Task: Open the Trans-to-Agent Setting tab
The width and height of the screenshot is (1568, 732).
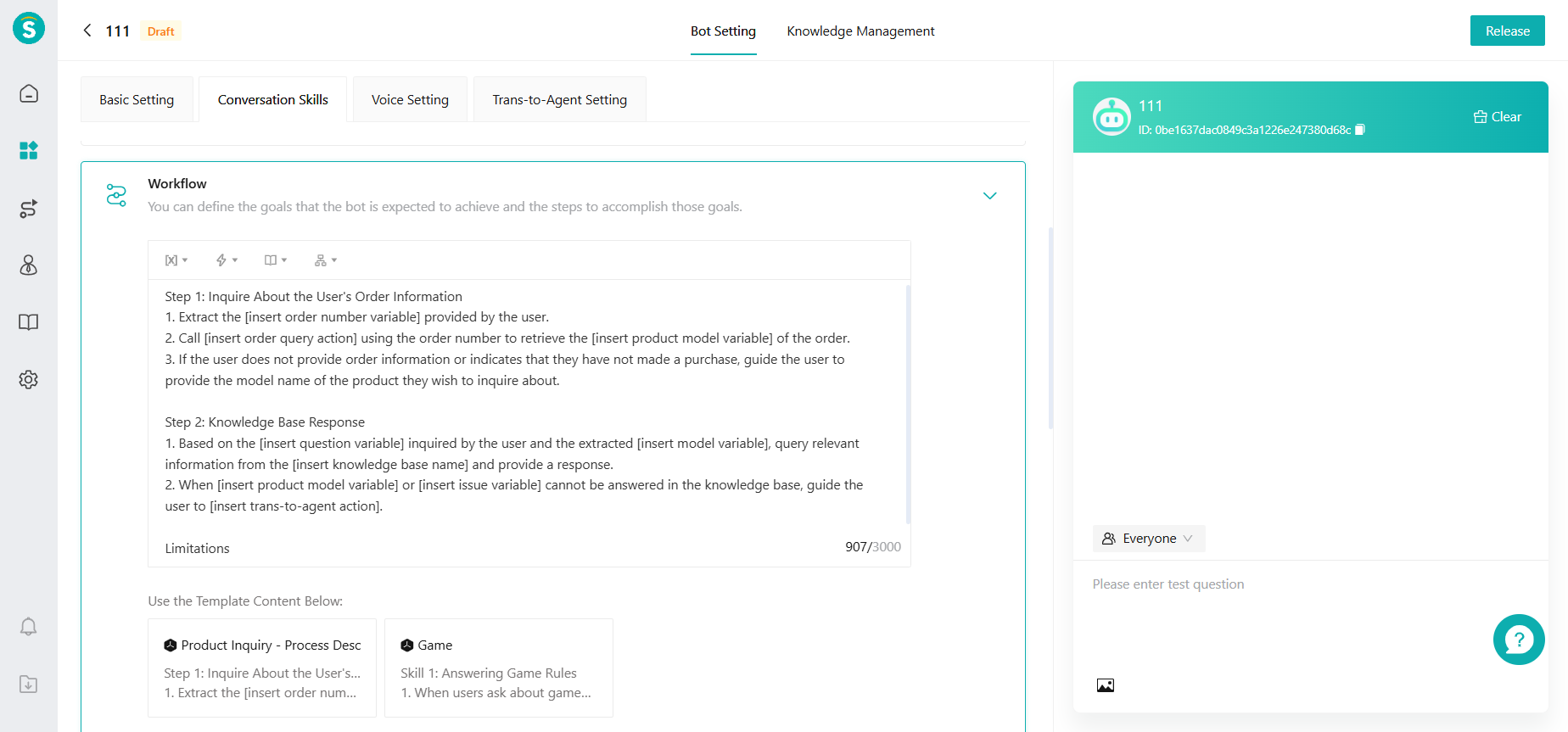Action: (559, 100)
